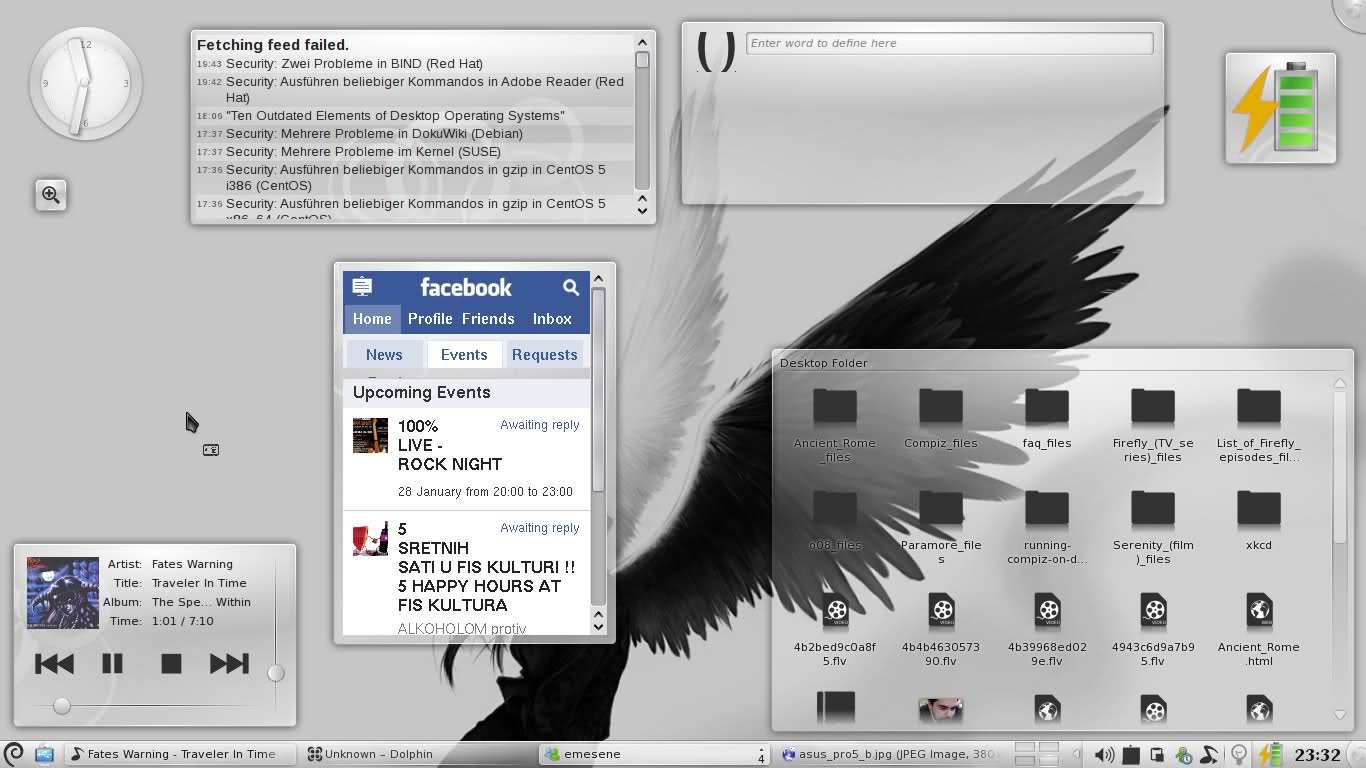Open the faq_files folder
This screenshot has width=1366, height=768.
[1047, 418]
